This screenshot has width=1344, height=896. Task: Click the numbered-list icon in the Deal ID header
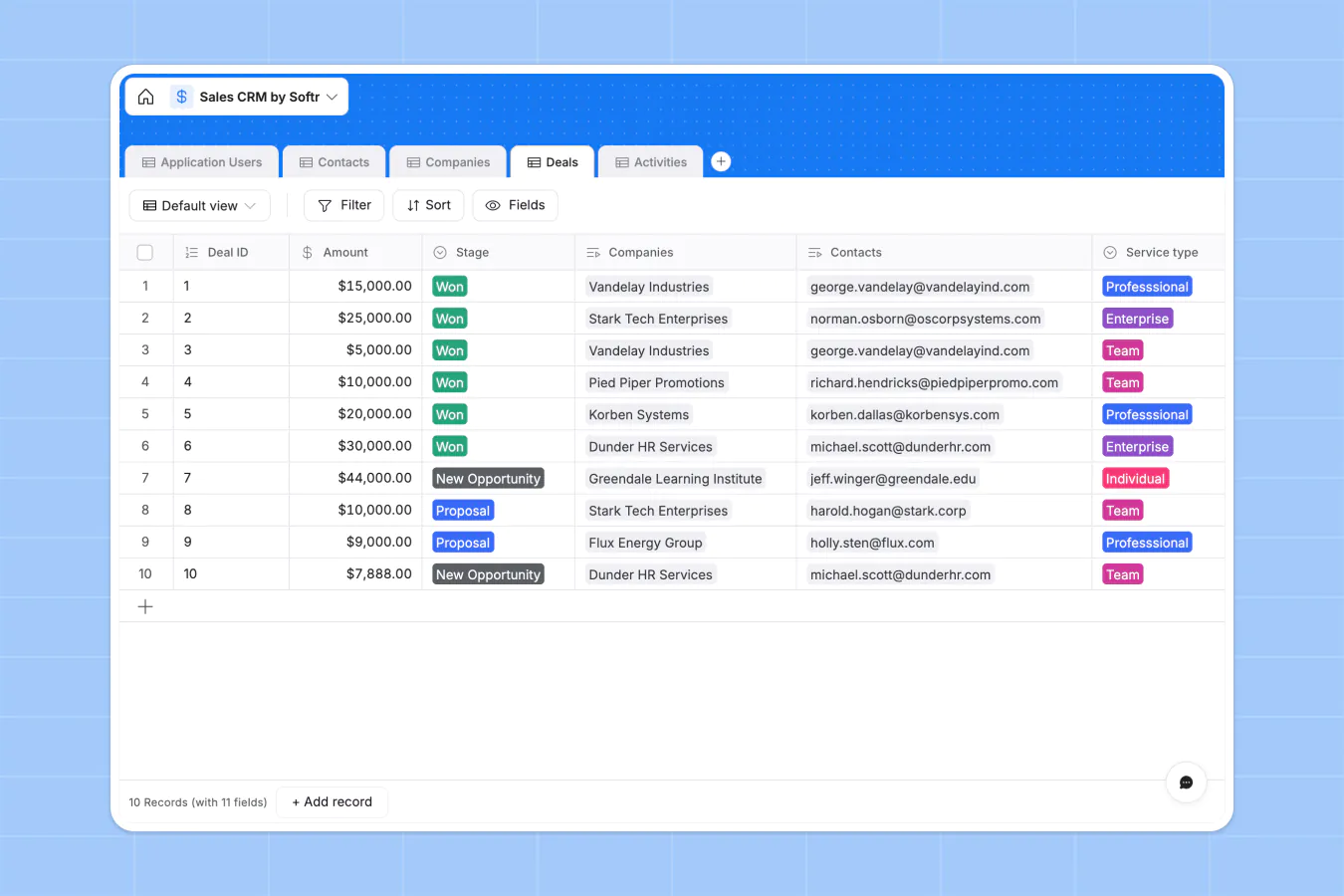(x=190, y=252)
